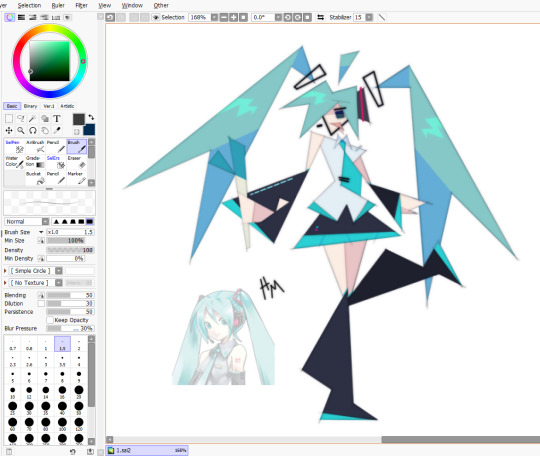This screenshot has height=456, width=540.
Task: Toggle Blending pressure checkbox
Action: tap(41, 295)
